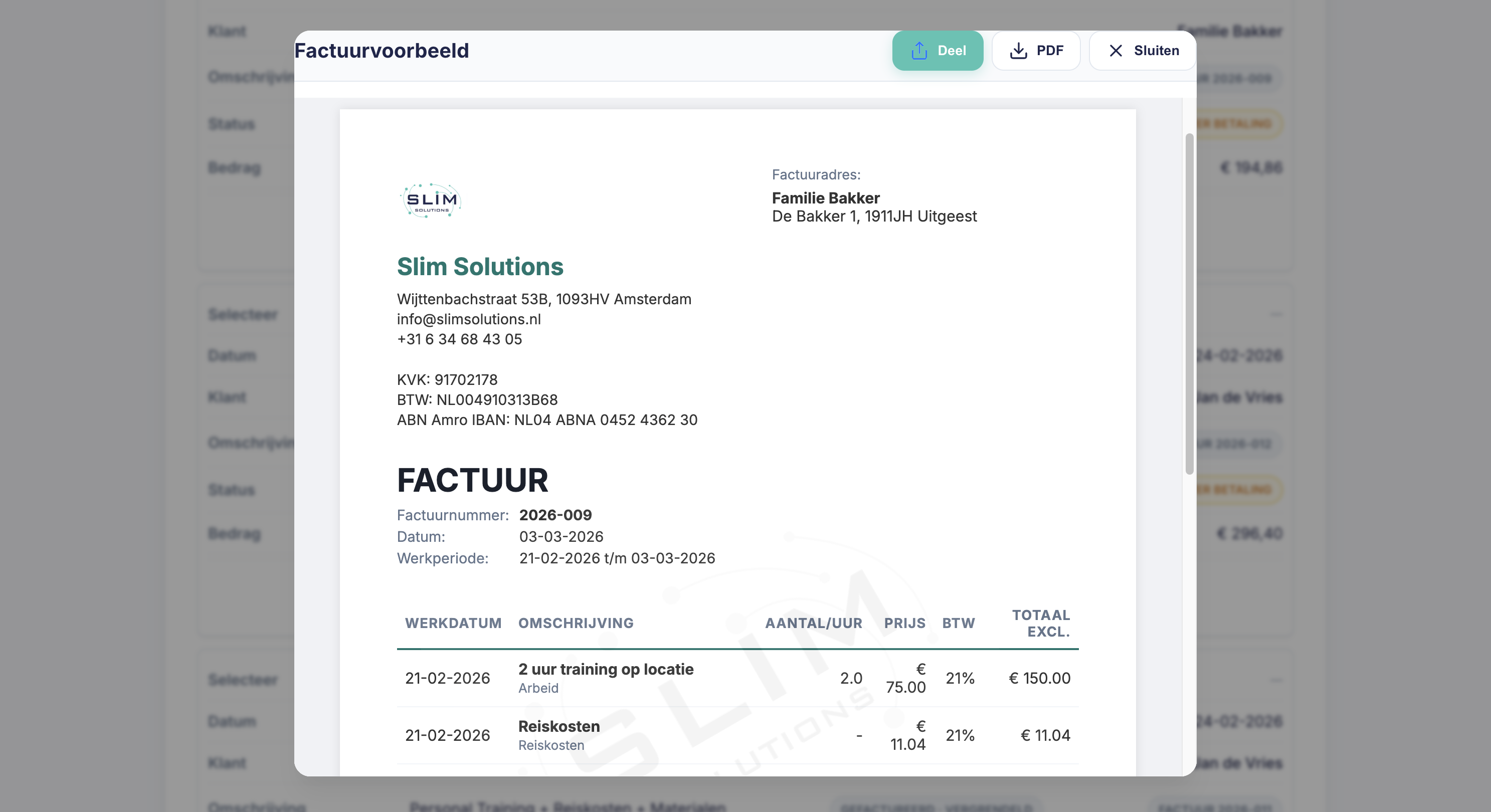The height and width of the screenshot is (812, 1491).
Task: Click the info@slimsolutions.nl email address
Action: pos(468,319)
